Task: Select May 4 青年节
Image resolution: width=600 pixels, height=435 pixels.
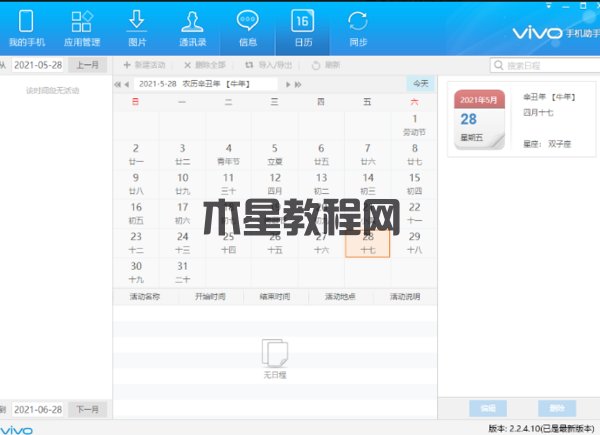Action: 228,155
